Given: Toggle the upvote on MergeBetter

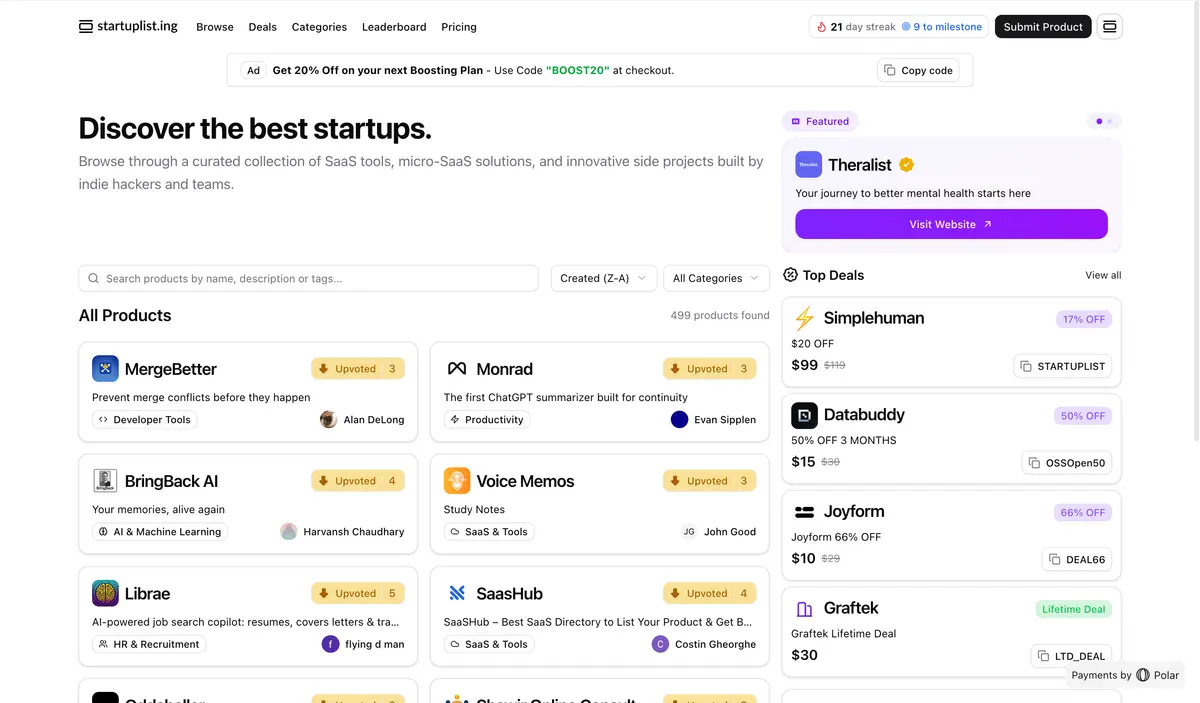Looking at the screenshot, I should pyautogui.click(x=357, y=368).
